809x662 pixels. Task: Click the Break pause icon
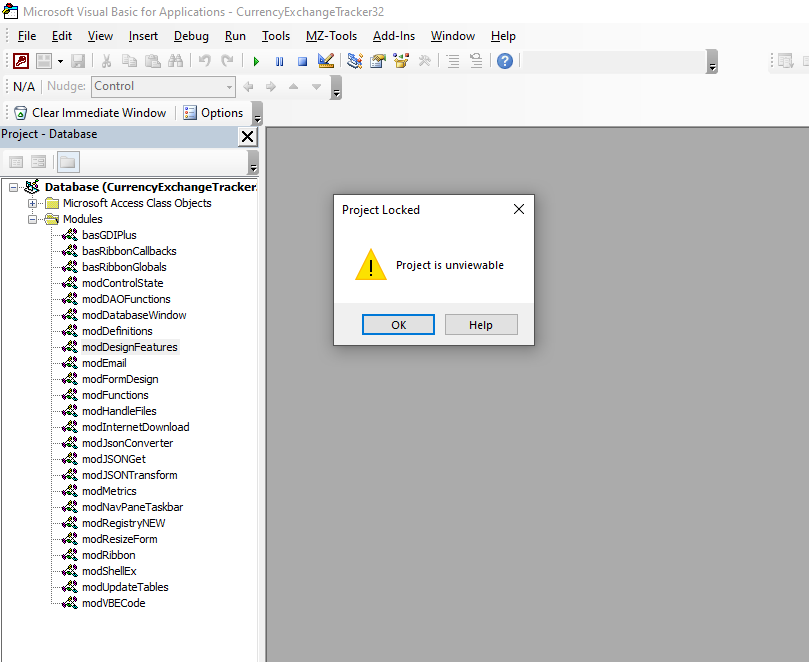[x=280, y=61]
